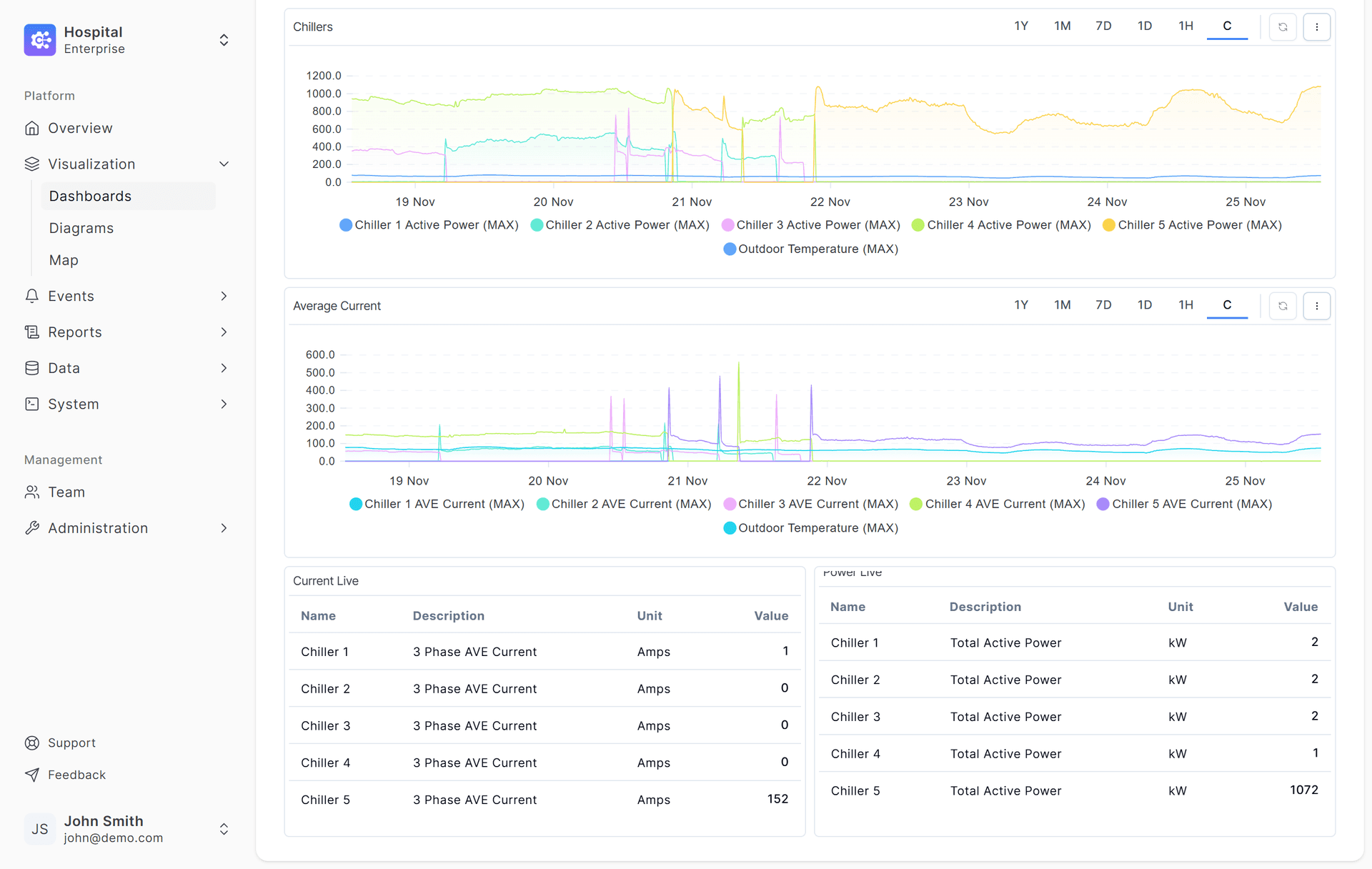
Task: Open the Events bell icon
Action: click(x=32, y=296)
